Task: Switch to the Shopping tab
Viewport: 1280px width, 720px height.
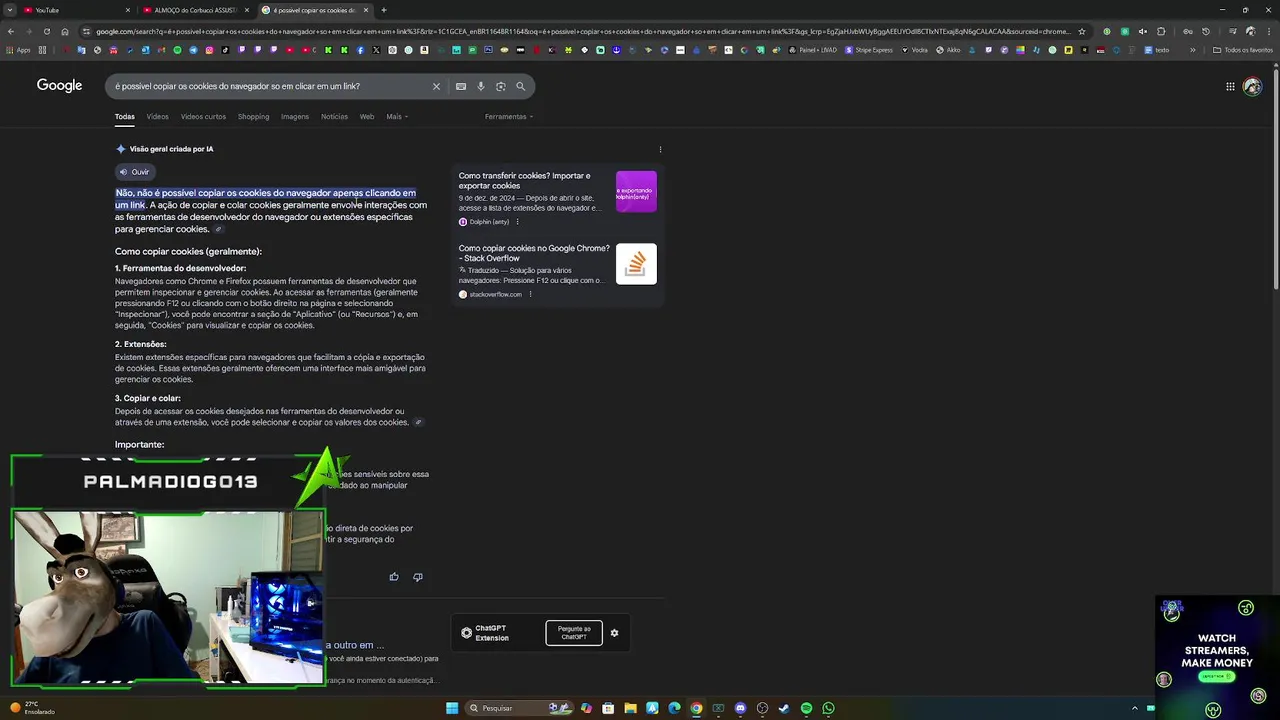Action: pos(253,117)
